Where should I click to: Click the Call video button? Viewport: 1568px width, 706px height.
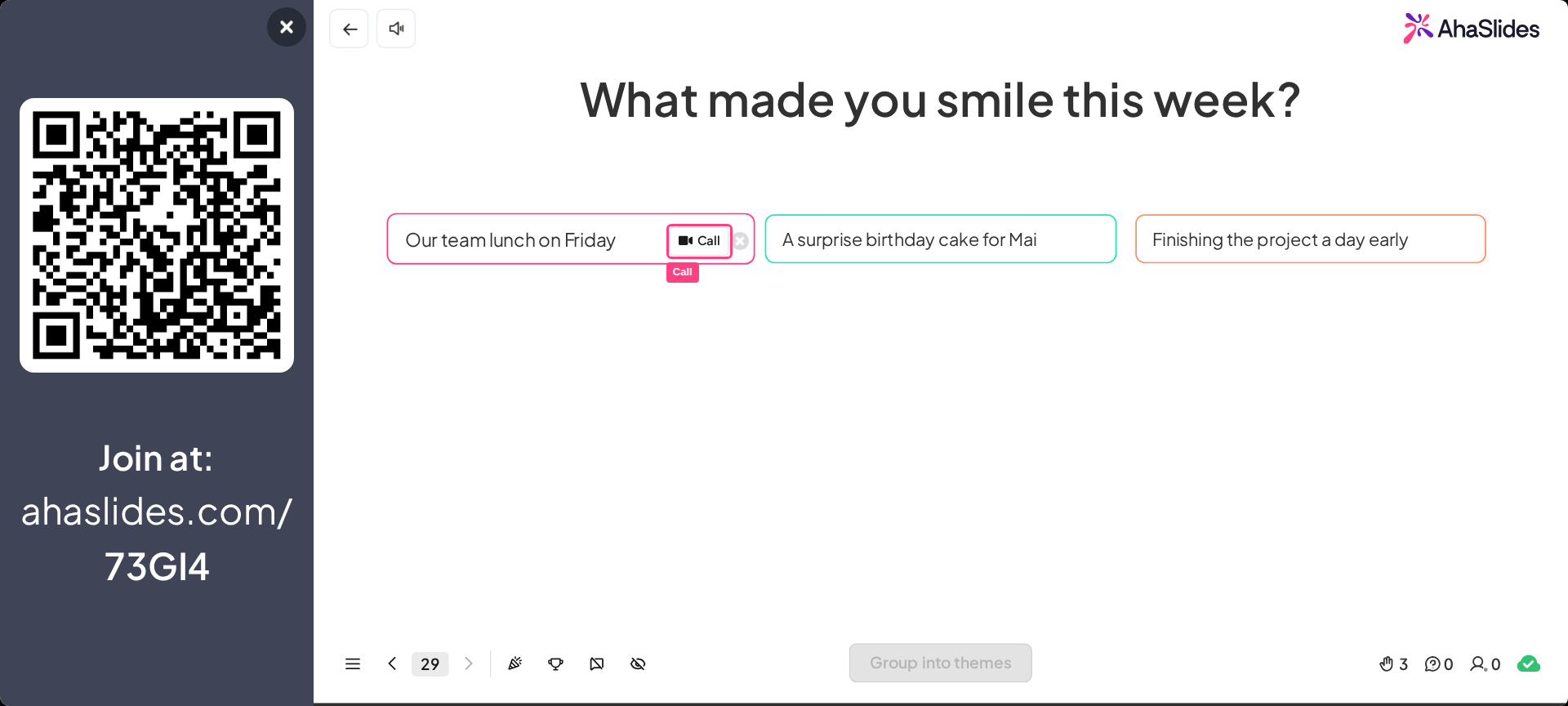[699, 241]
